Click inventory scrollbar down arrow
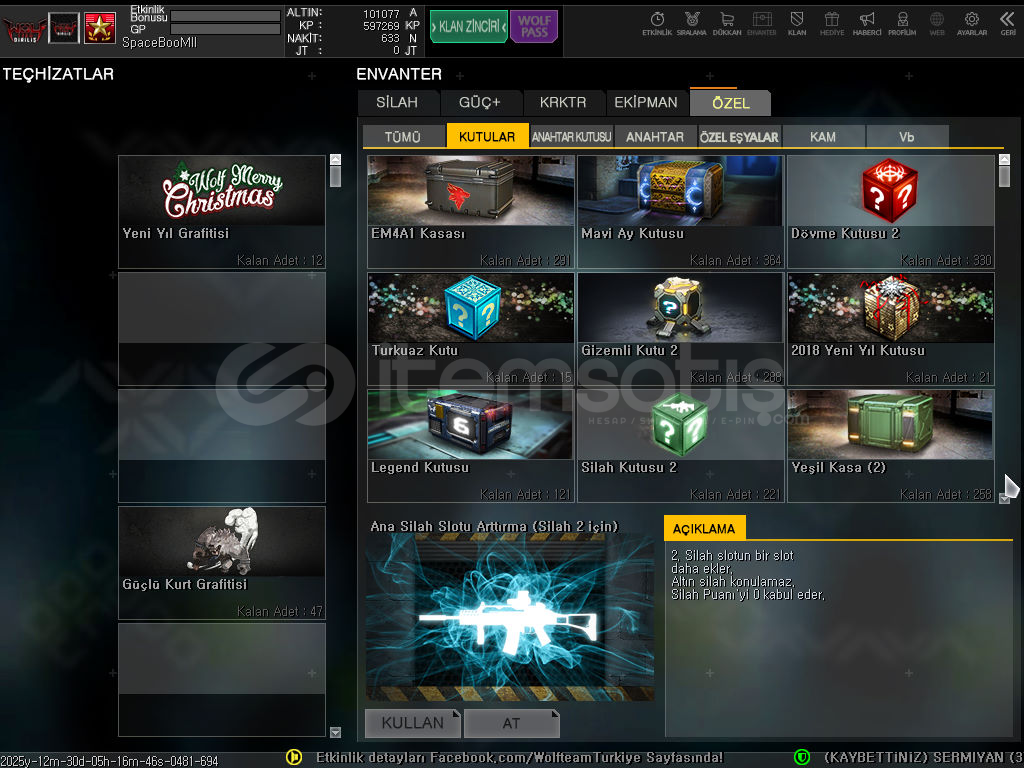Viewport: 1024px width, 768px height. [1004, 498]
